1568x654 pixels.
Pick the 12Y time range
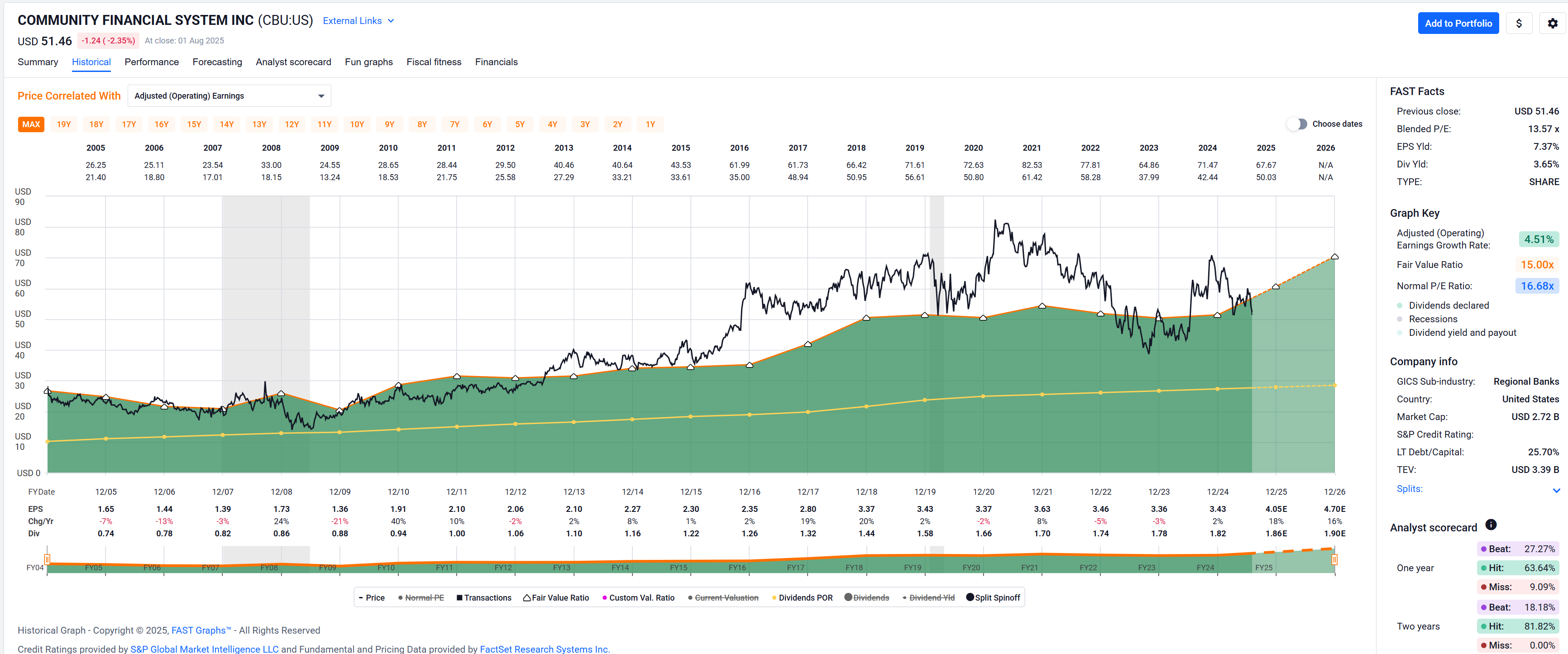pyautogui.click(x=292, y=124)
